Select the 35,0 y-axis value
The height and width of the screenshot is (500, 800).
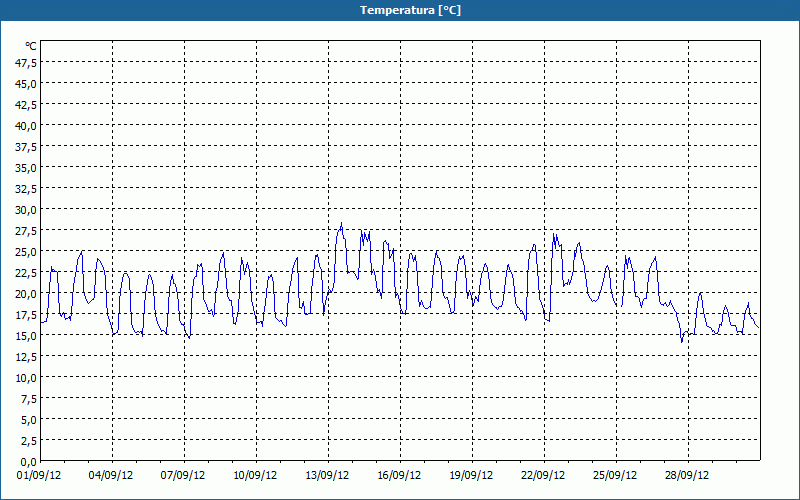[27, 168]
